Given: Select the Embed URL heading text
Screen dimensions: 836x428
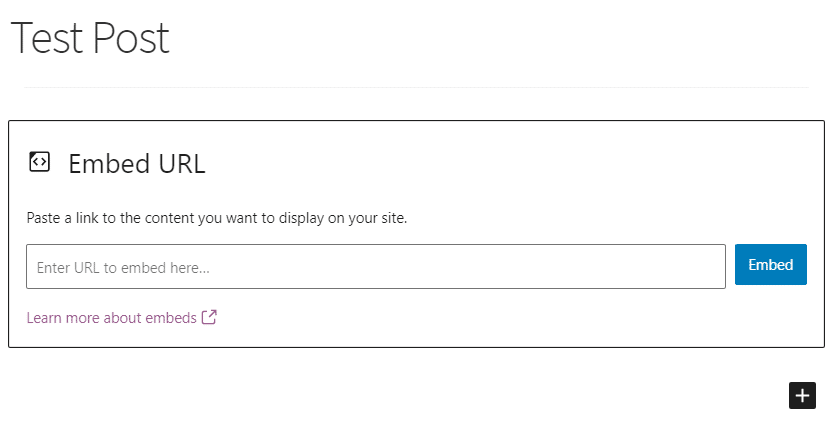Looking at the screenshot, I should 137,163.
